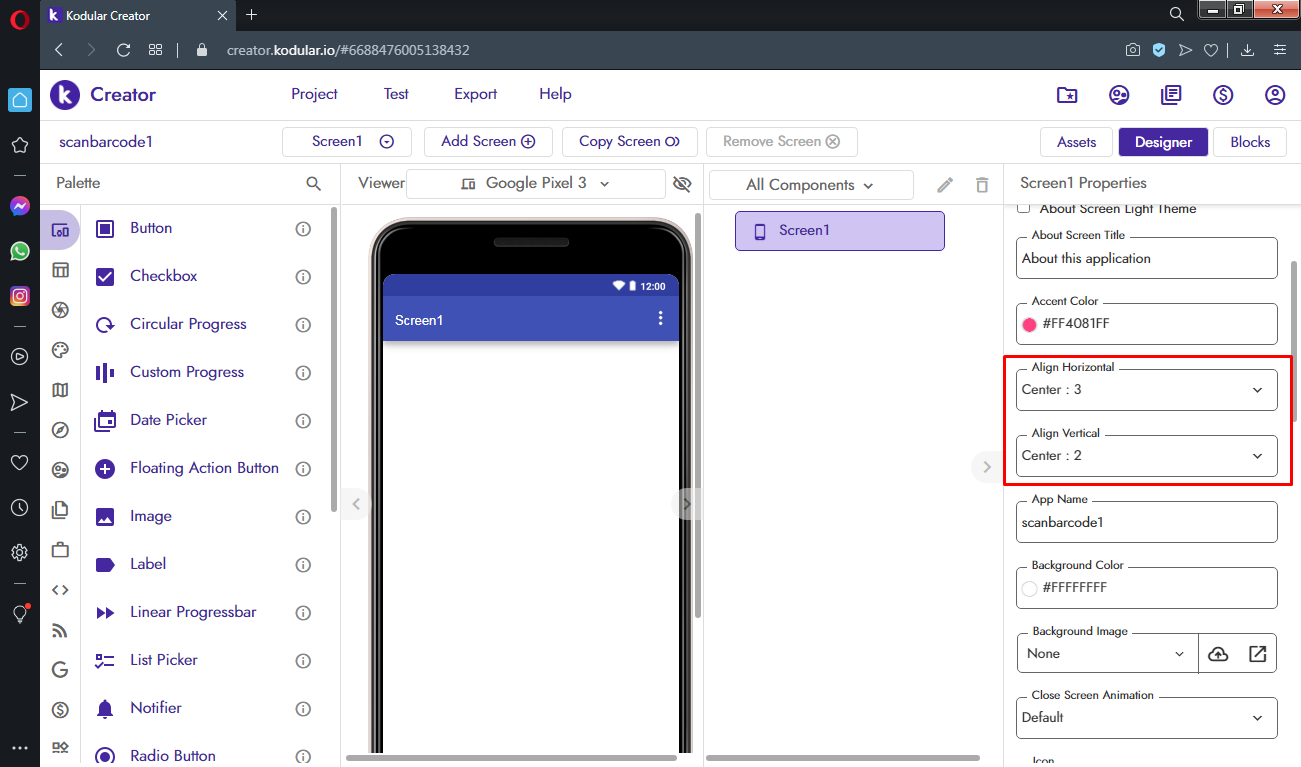Toggle About Screen Light Theme checkbox

click(1023, 208)
